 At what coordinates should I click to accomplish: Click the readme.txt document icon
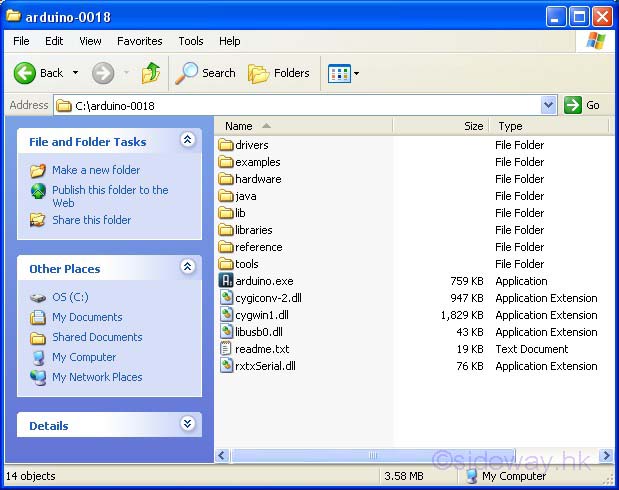click(x=225, y=349)
